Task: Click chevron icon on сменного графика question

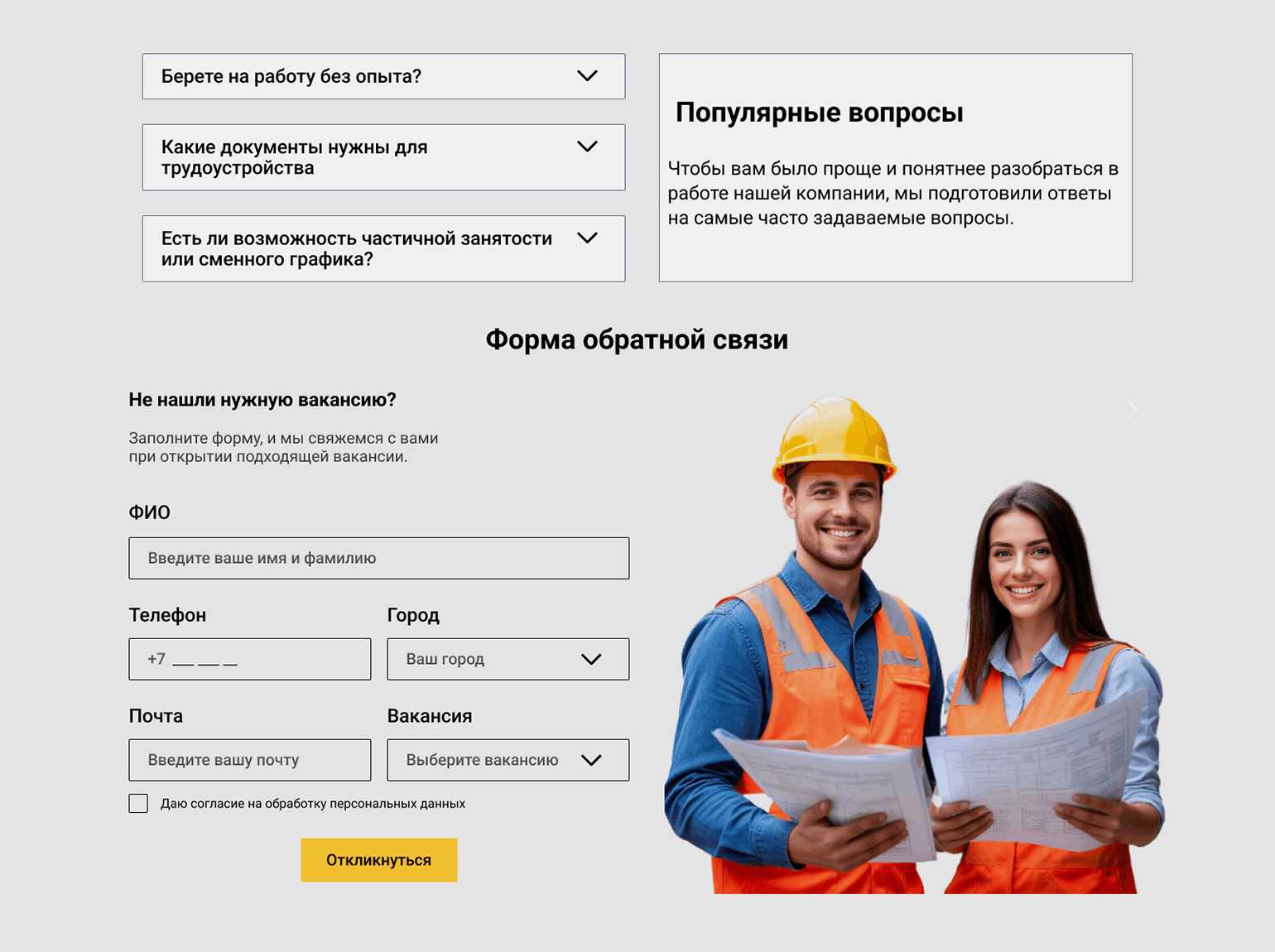Action: [587, 238]
